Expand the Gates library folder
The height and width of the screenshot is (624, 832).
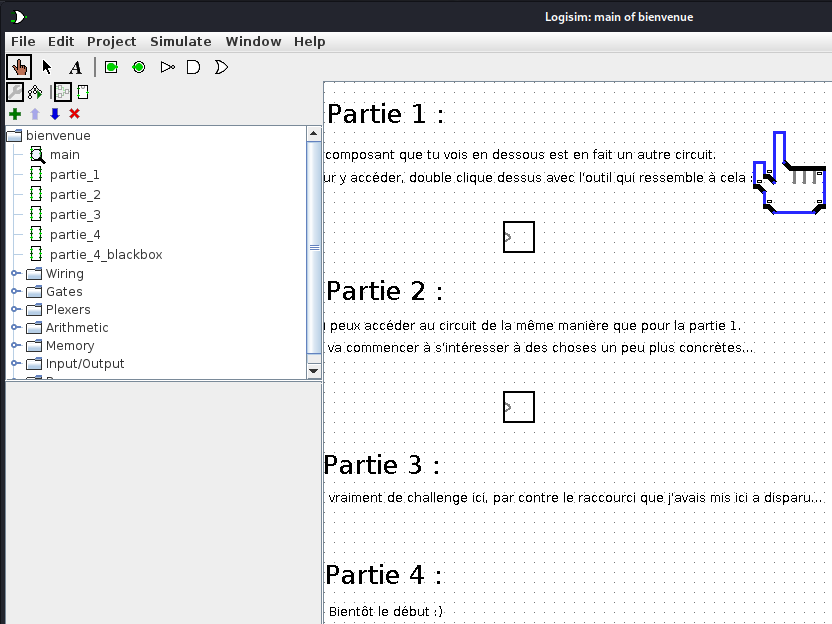click(x=15, y=292)
